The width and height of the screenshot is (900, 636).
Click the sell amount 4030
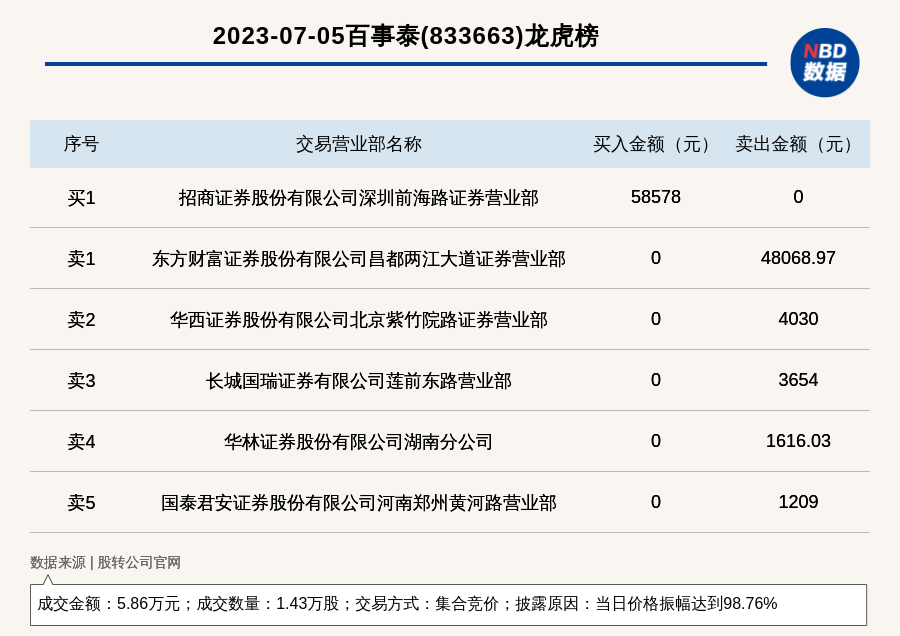click(x=798, y=319)
